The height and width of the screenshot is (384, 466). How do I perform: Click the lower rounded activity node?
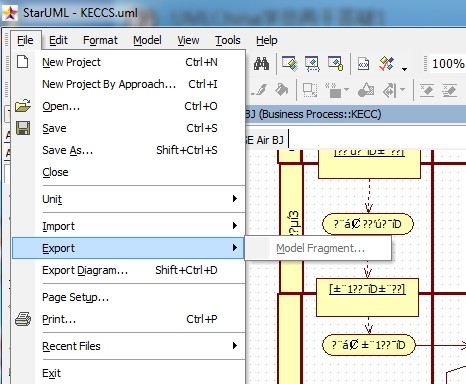[369, 345]
